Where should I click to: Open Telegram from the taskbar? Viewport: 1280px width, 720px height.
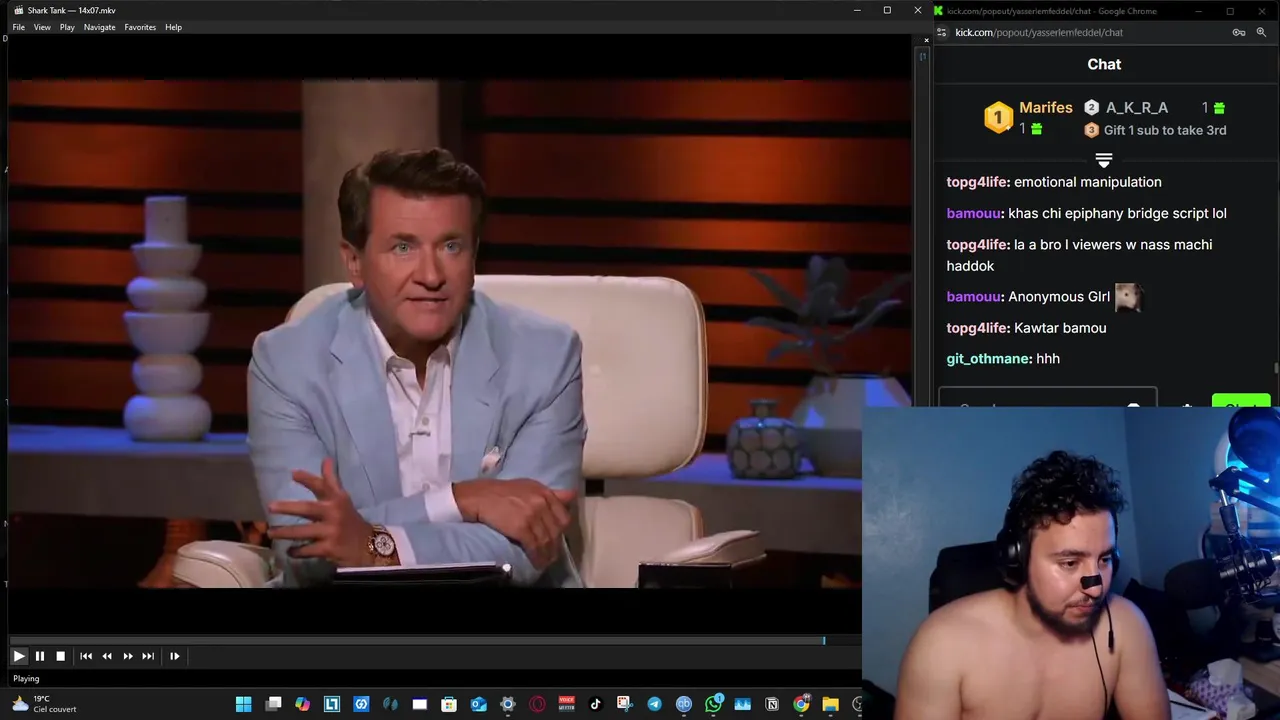point(654,704)
